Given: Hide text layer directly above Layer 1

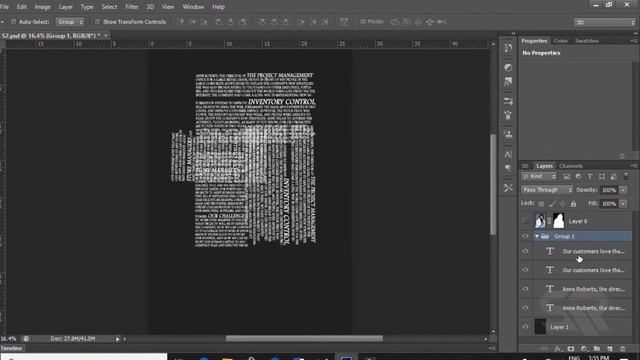Looking at the screenshot, I should point(525,308).
